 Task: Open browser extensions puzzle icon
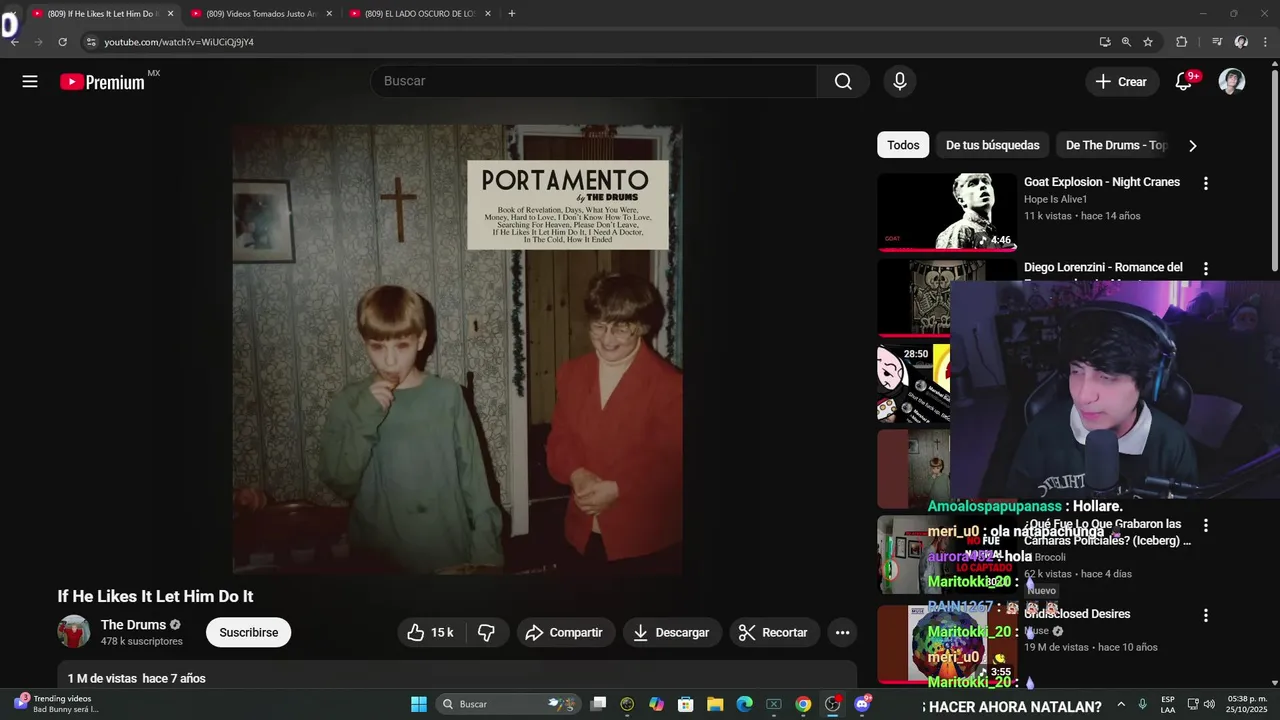[x=1181, y=42]
